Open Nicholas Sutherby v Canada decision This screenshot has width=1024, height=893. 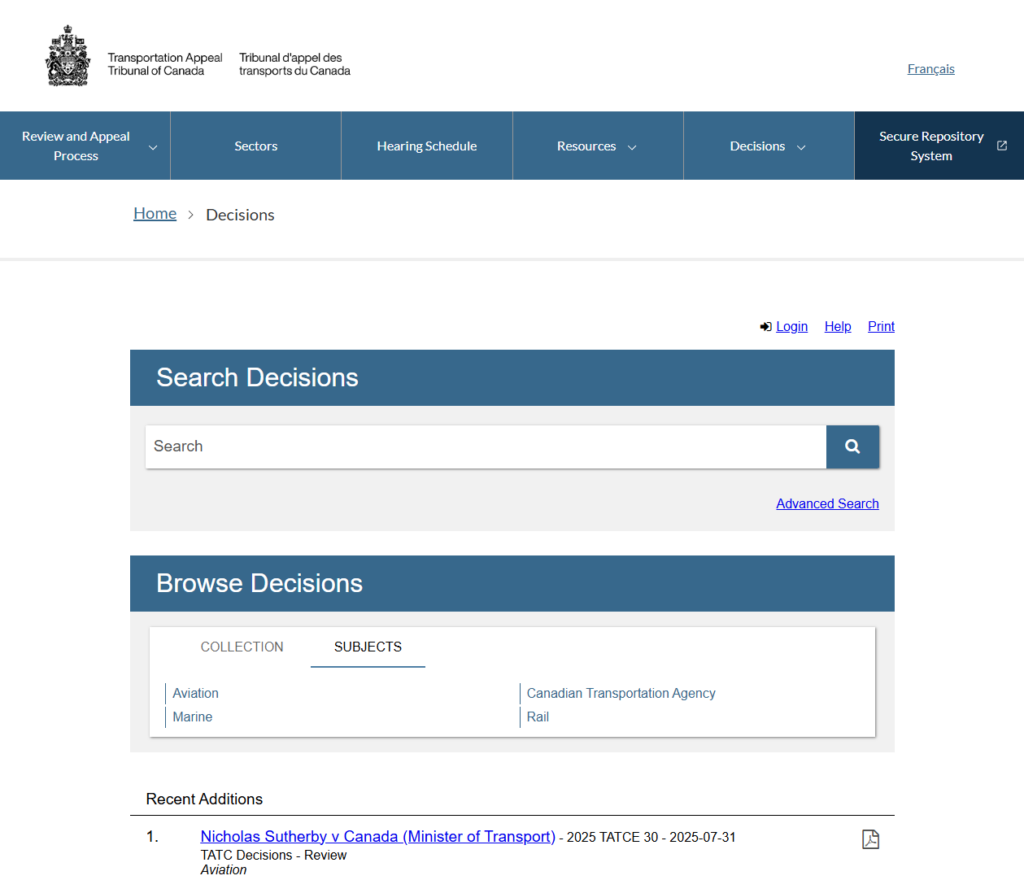377,837
